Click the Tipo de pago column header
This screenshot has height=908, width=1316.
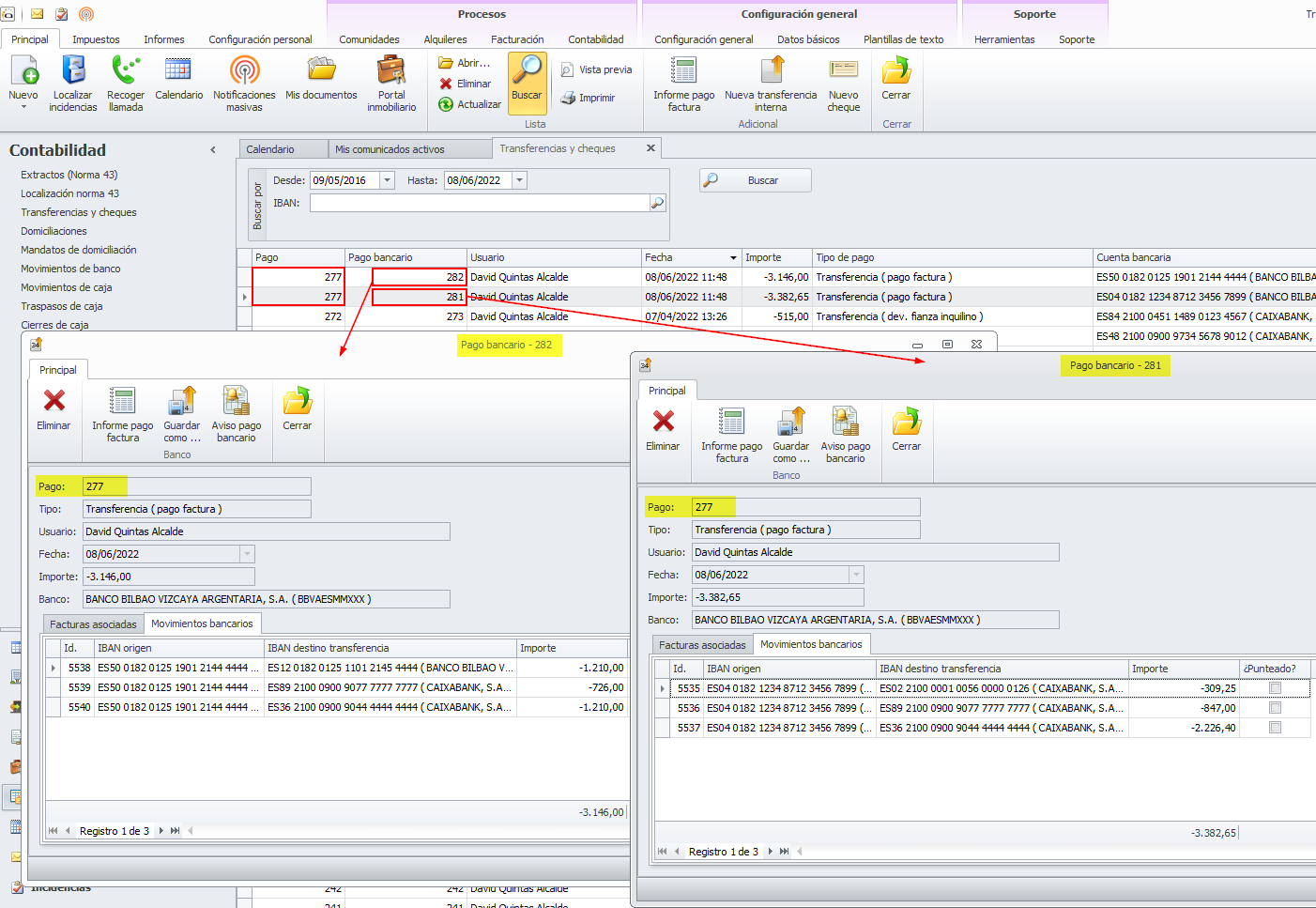coord(952,257)
